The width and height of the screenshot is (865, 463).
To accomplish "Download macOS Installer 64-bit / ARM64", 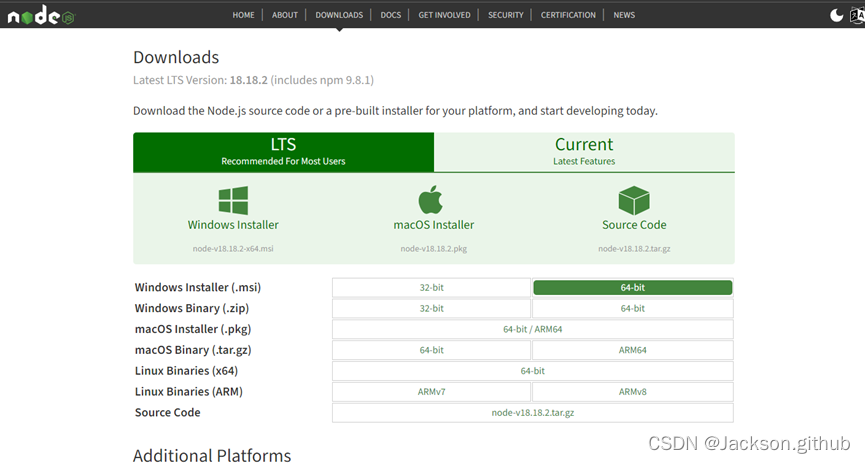I will click(x=532, y=329).
